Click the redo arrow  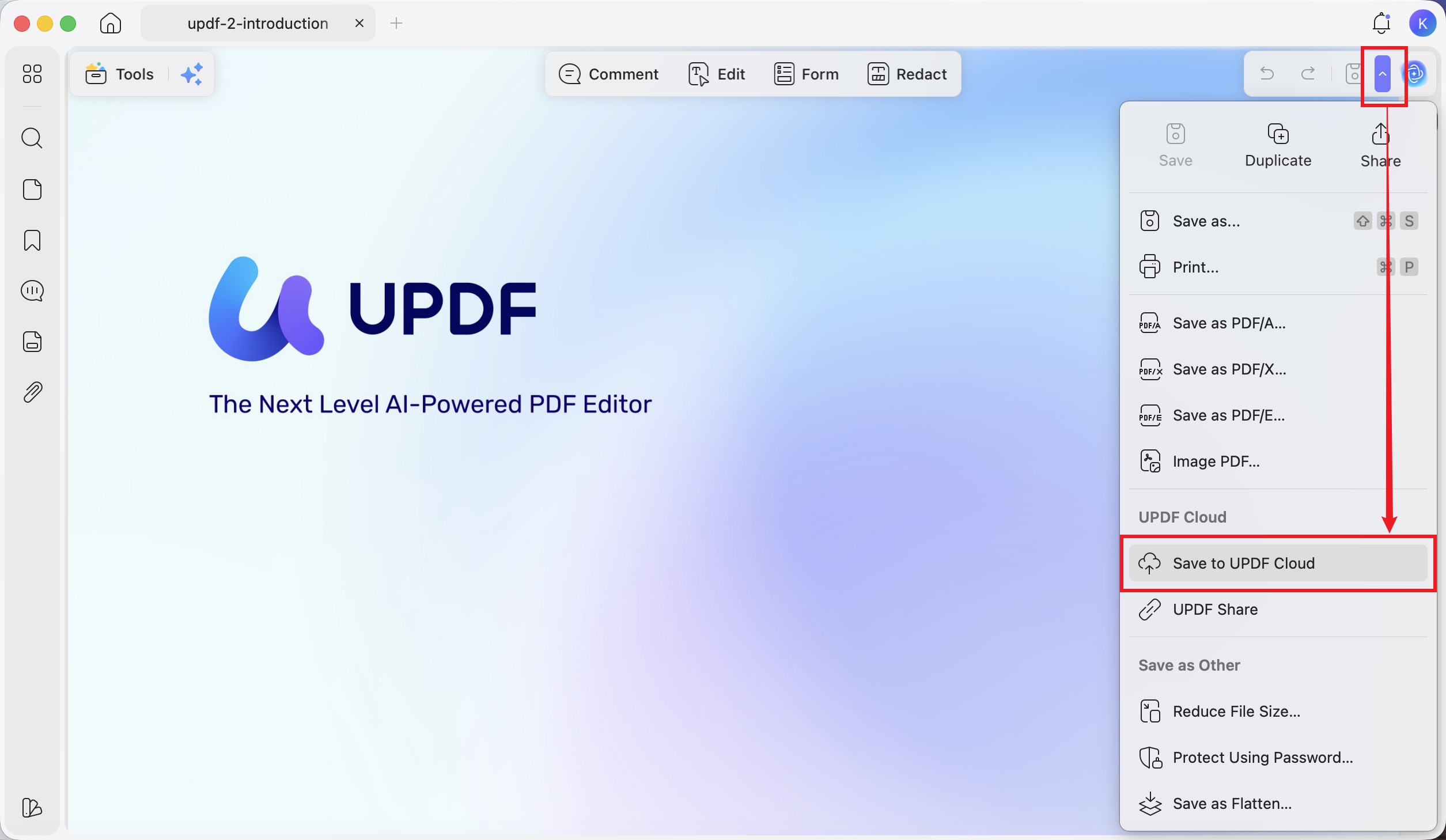click(x=1308, y=73)
